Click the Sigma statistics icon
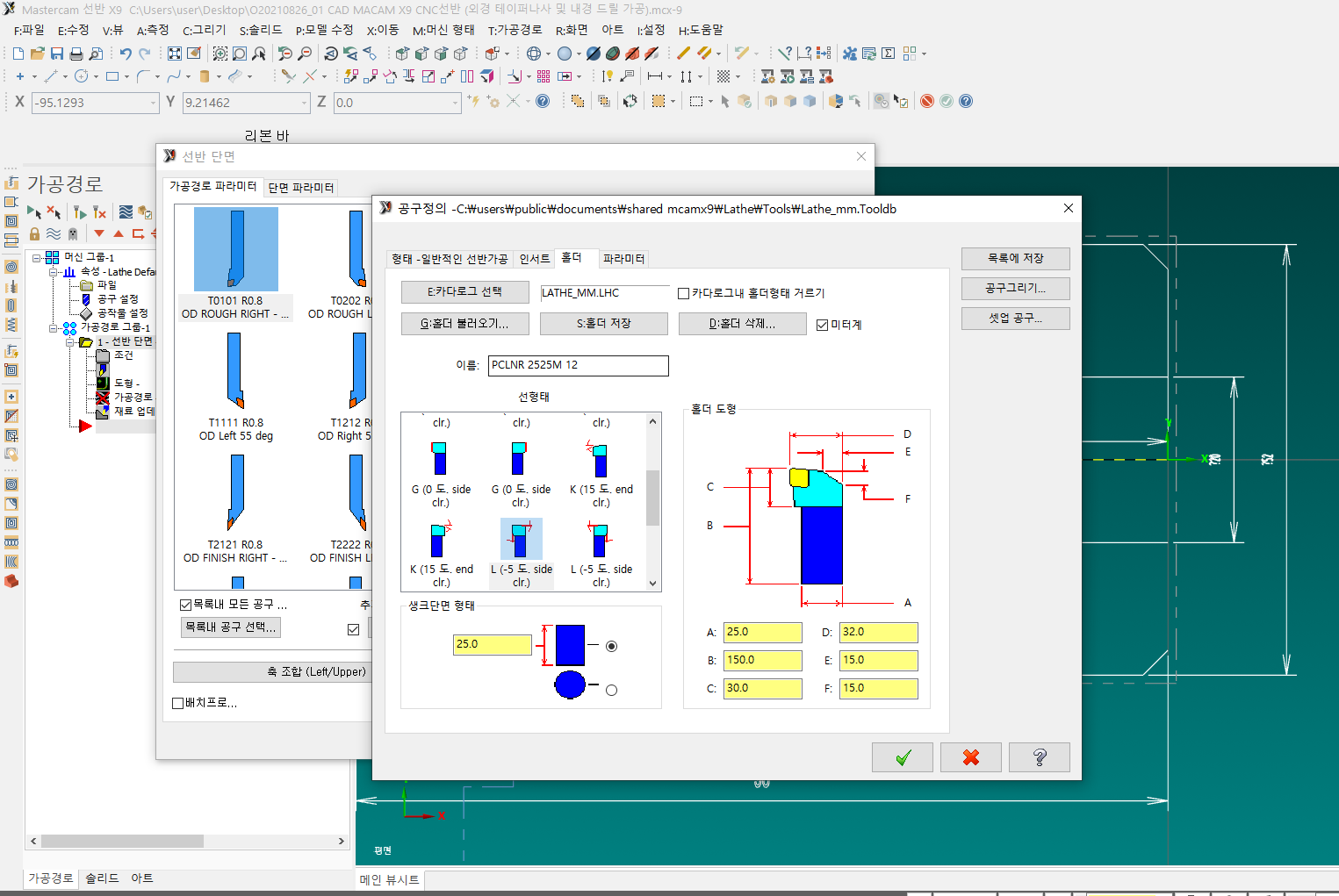 pyautogui.click(x=889, y=54)
